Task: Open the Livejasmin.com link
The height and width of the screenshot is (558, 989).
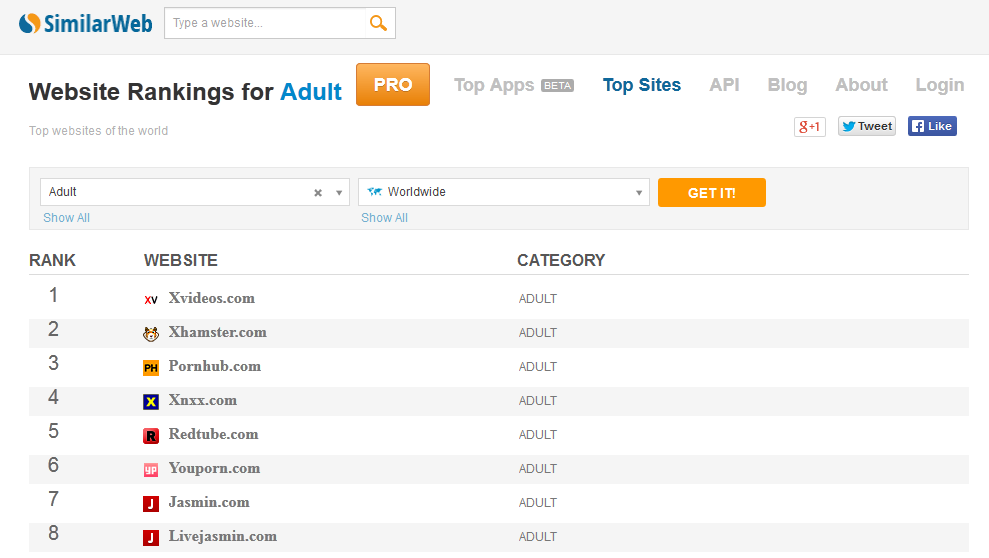Action: tap(223, 537)
